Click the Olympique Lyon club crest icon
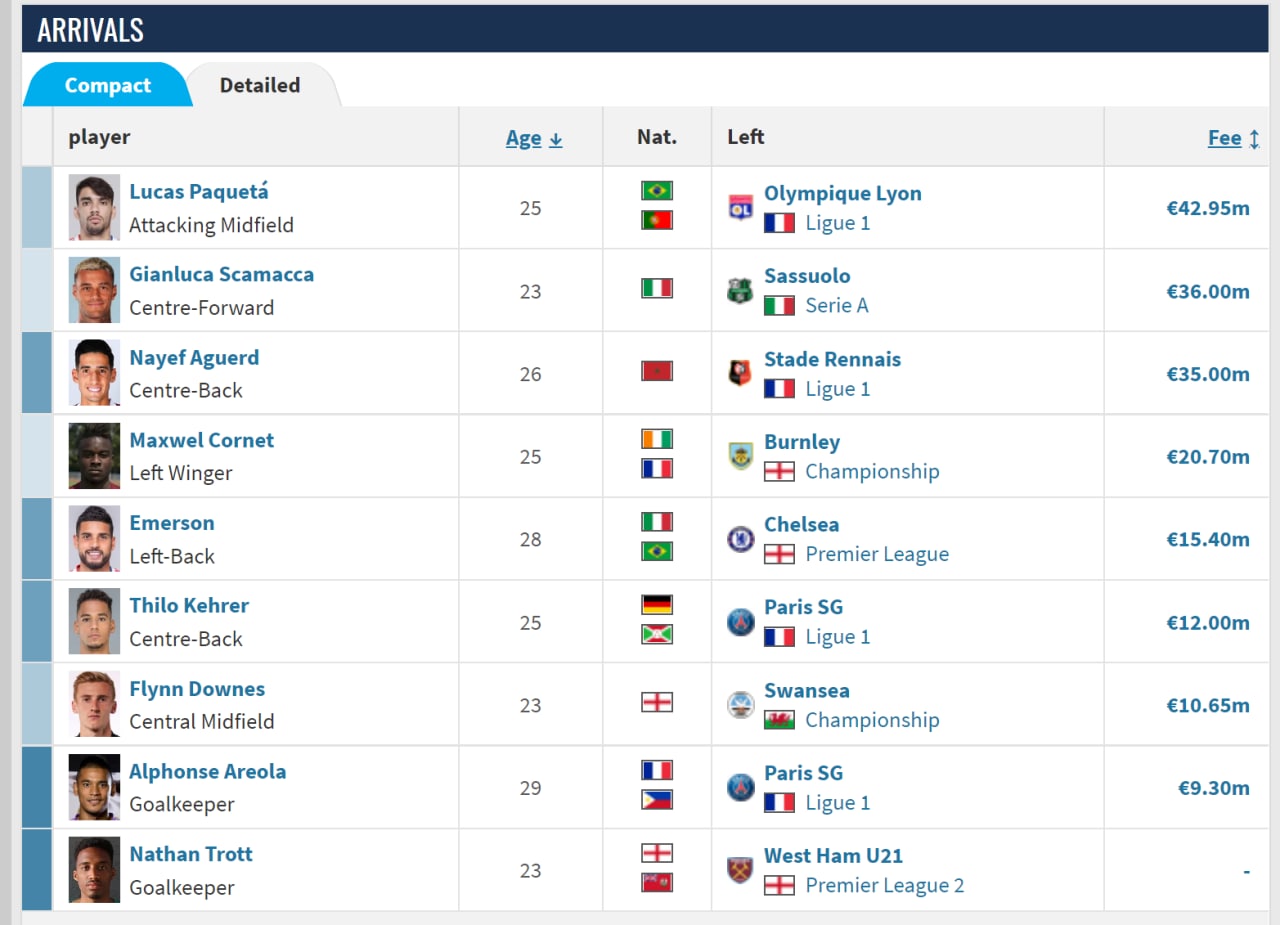Screen dimensions: 1280x925 point(740,208)
